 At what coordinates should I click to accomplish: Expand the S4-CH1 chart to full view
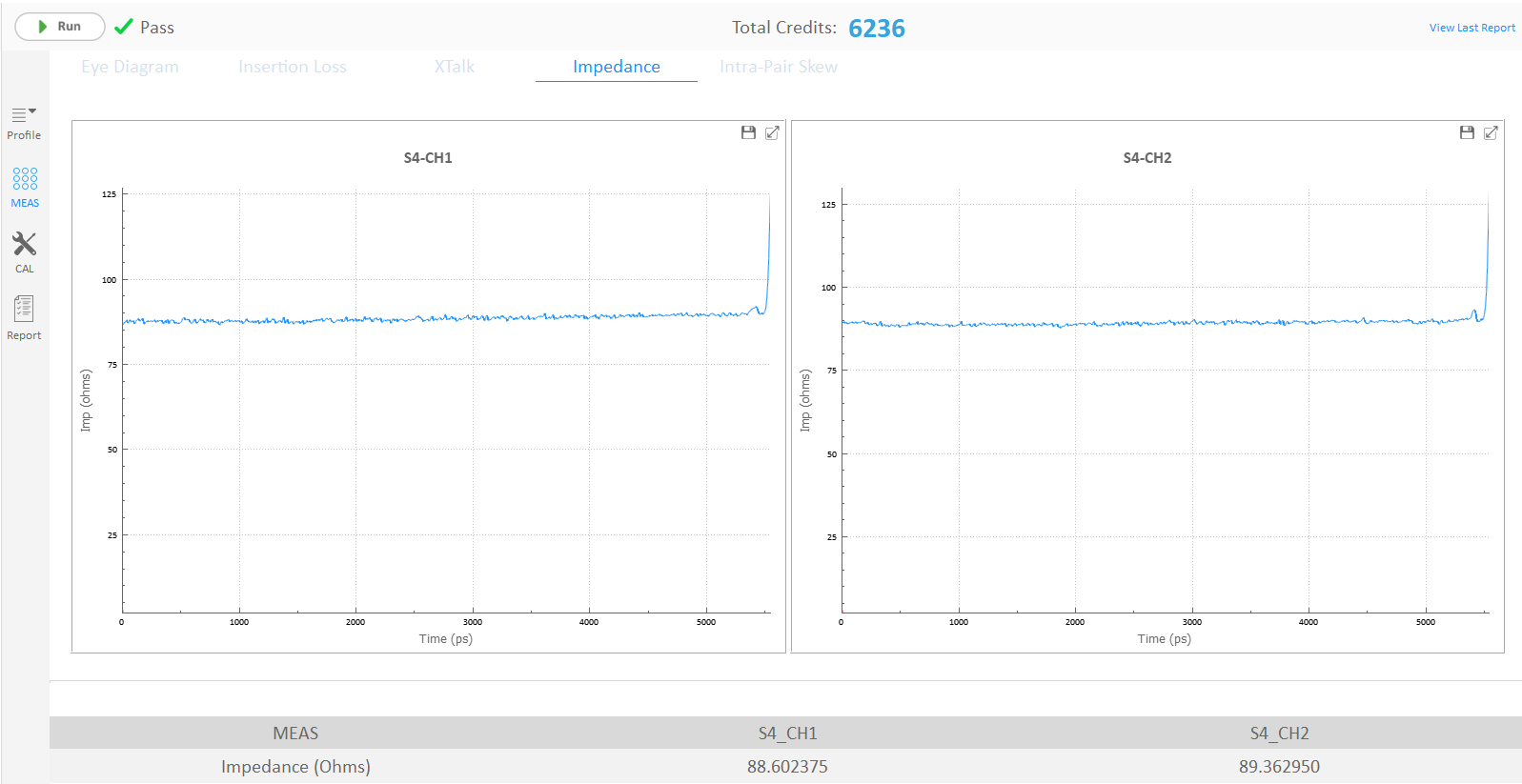772,132
